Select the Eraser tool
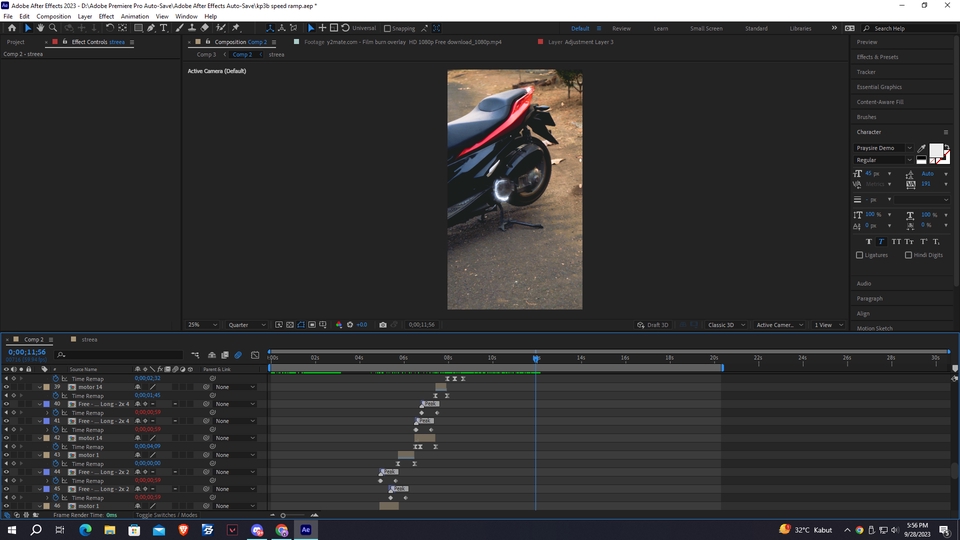The height and width of the screenshot is (540, 960). pos(205,28)
